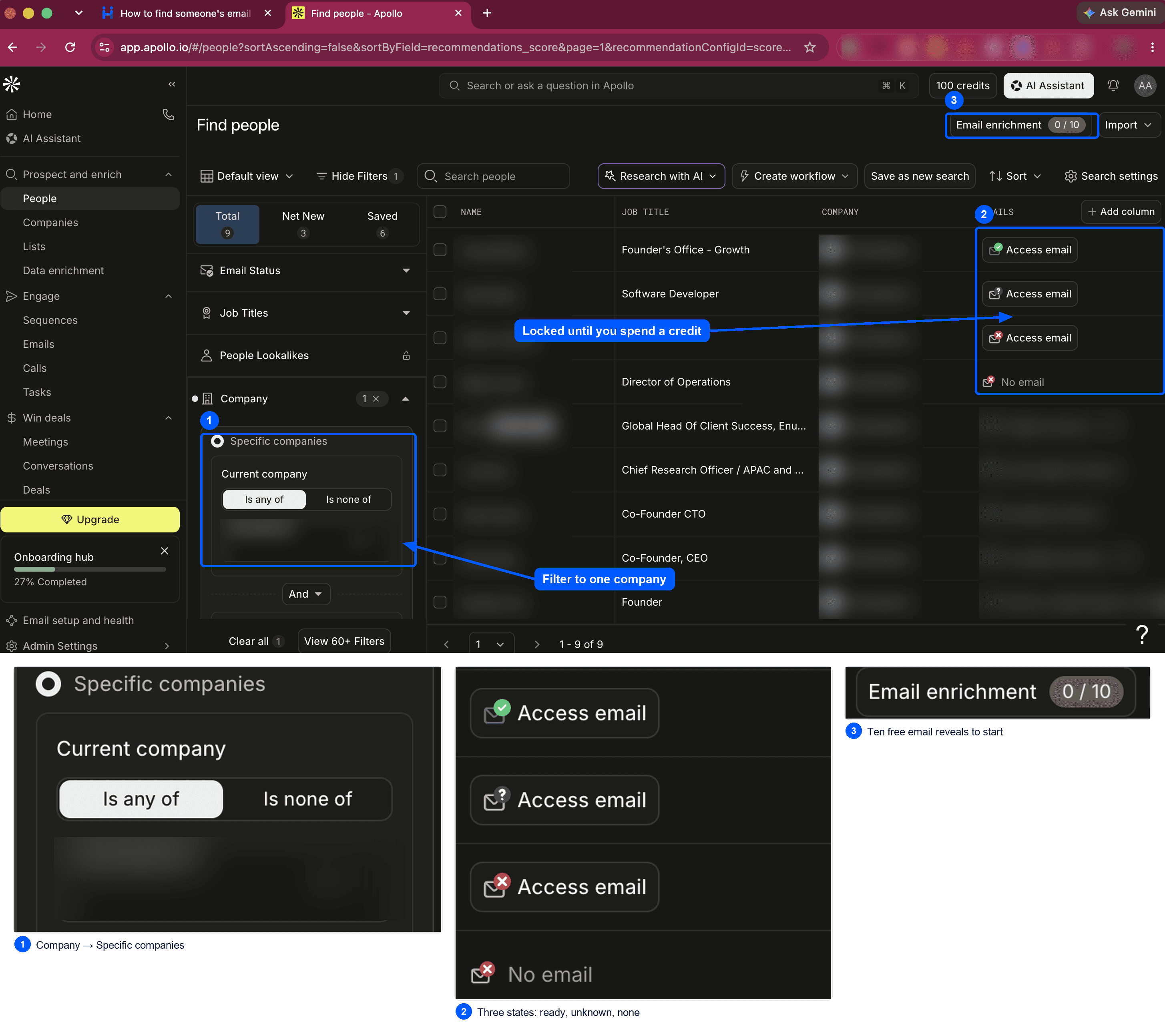Remove the Company filter count chip
The height and width of the screenshot is (1036, 1165).
pos(376,399)
